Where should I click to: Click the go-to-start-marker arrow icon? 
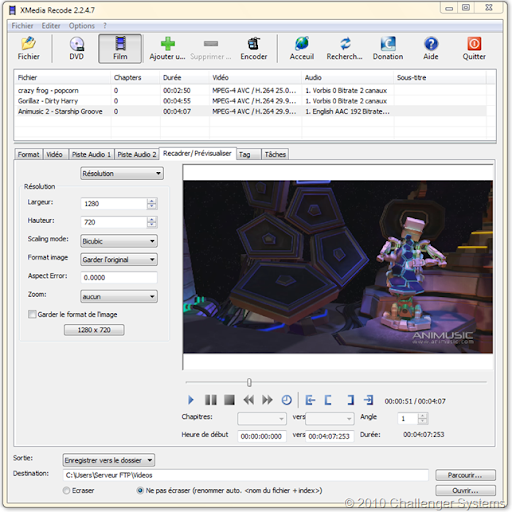(310, 400)
